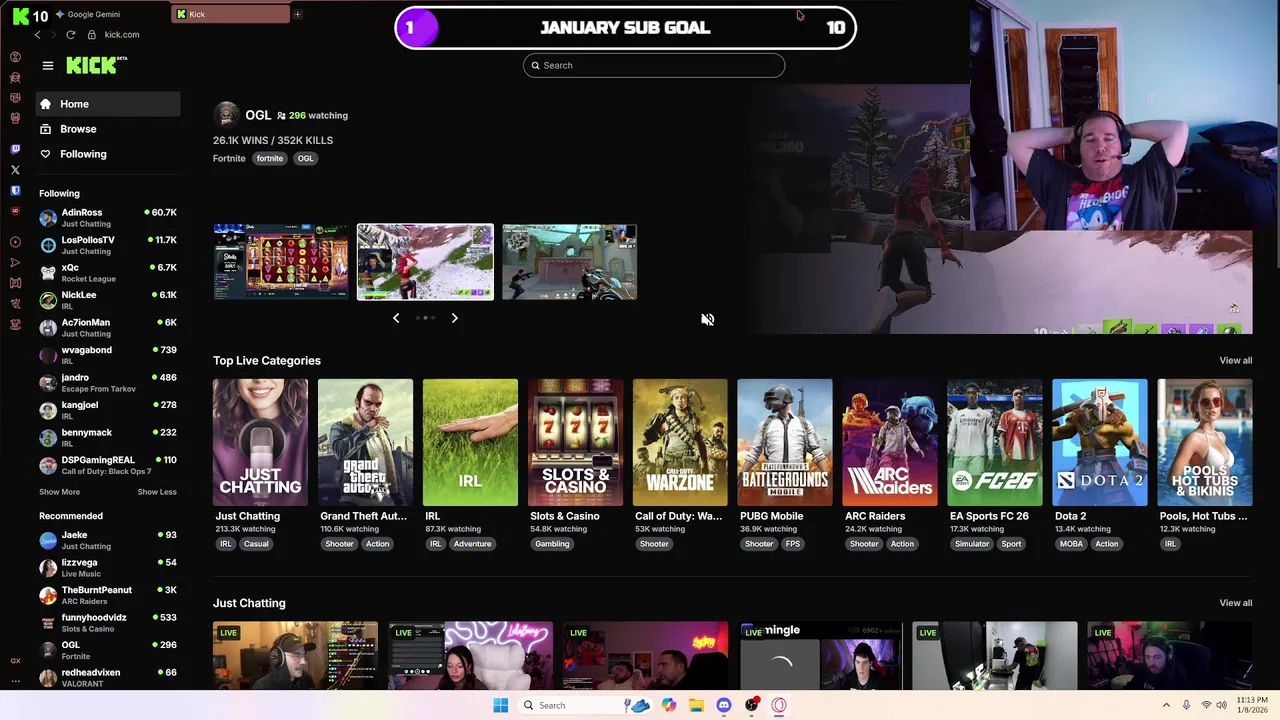The width and height of the screenshot is (1280, 720).
Task: Click the fortnite tag under OGL
Action: tap(270, 158)
